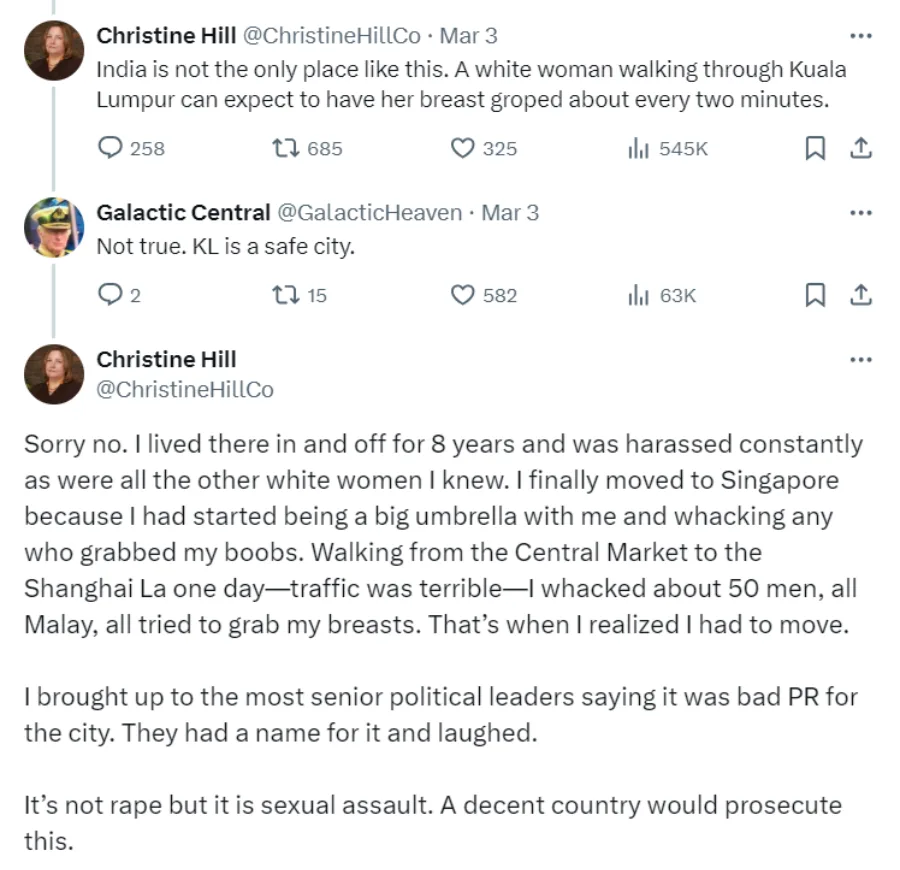The width and height of the screenshot is (900, 870).
Task: Click Galactic Central's profile avatar
Action: point(54,227)
